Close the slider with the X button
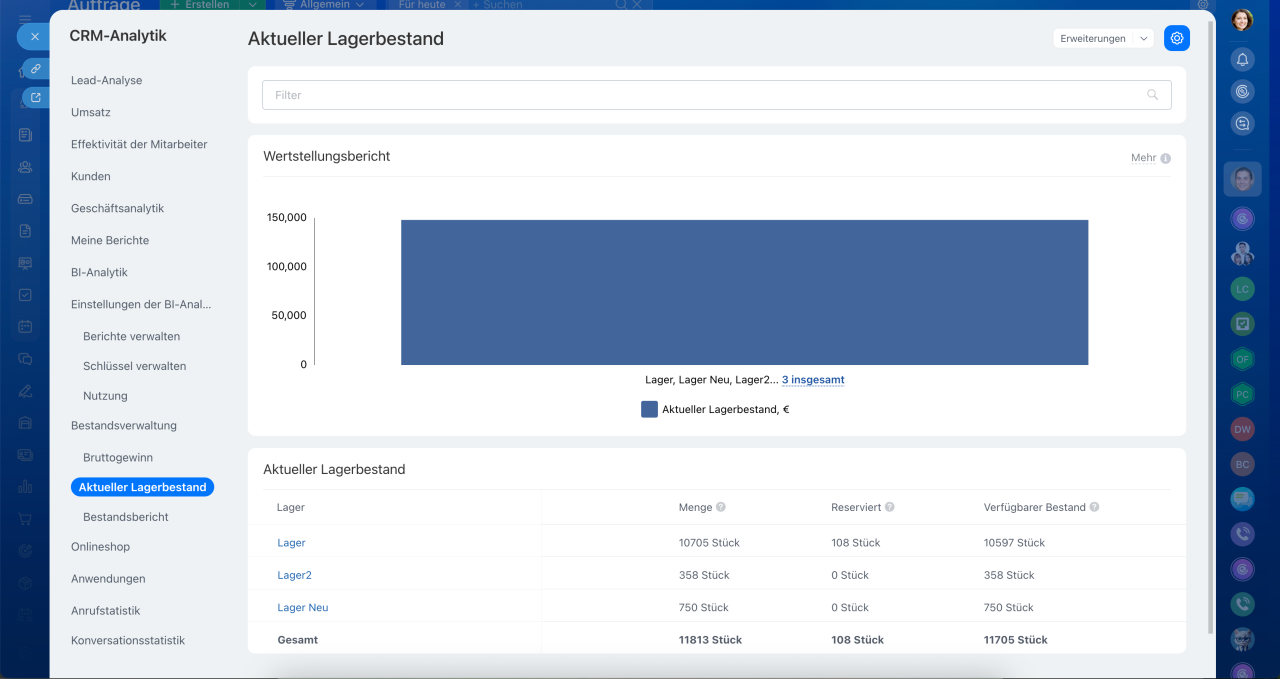 pos(34,36)
